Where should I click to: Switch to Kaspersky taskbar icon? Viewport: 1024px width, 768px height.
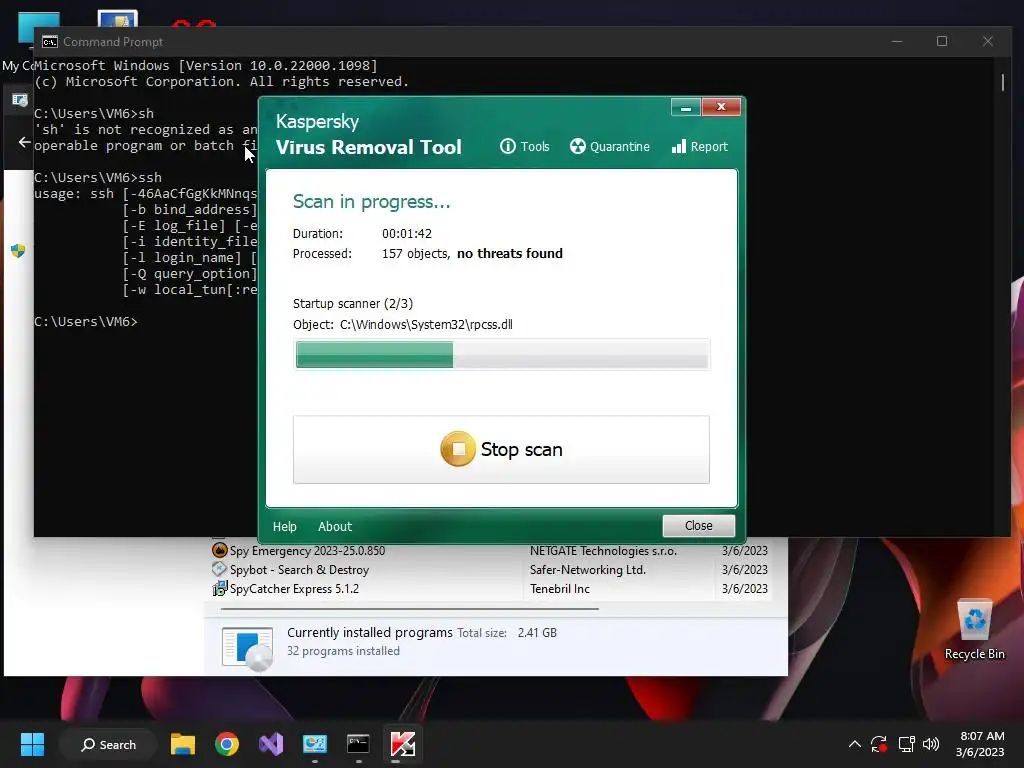(402, 744)
